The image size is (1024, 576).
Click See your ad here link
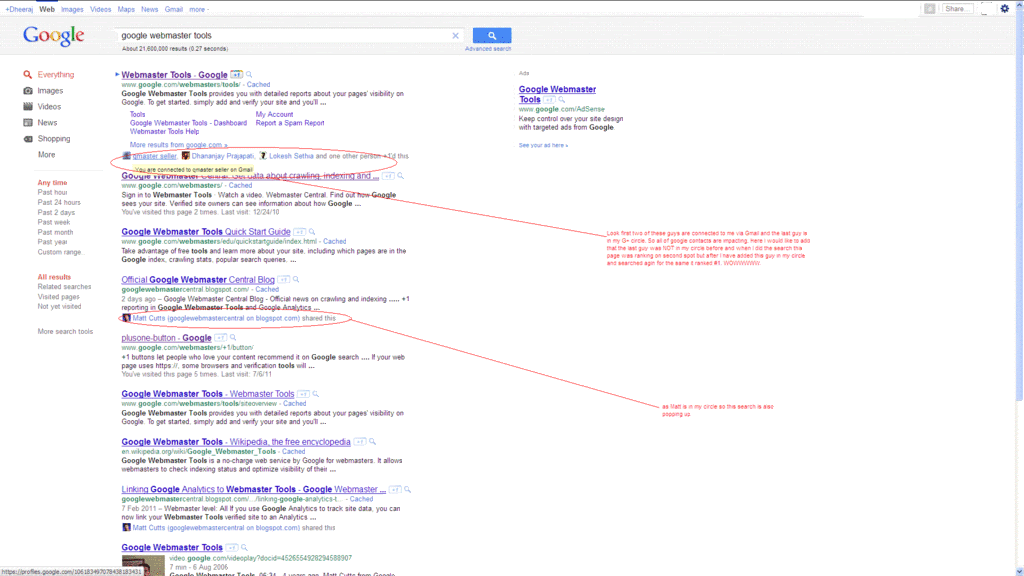543,145
